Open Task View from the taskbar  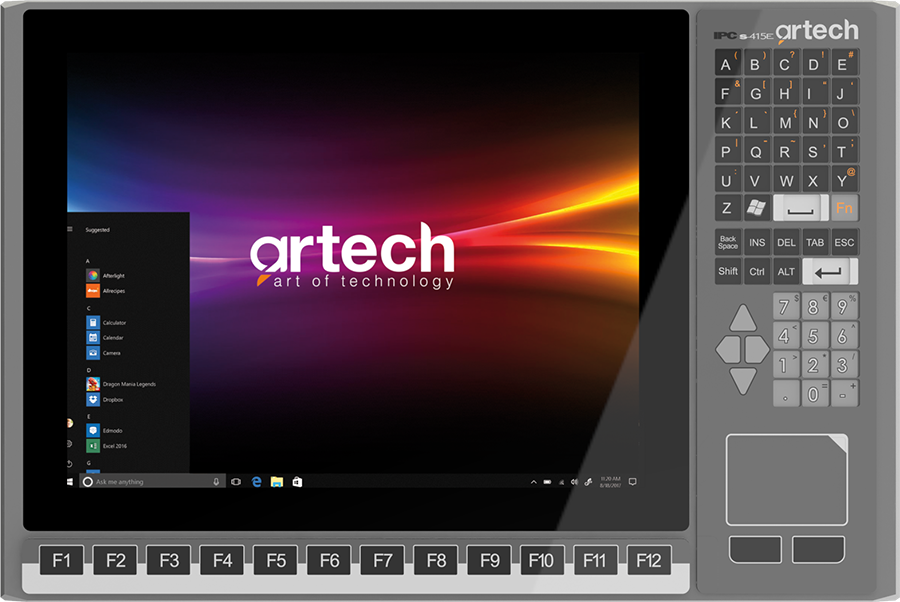click(x=235, y=482)
